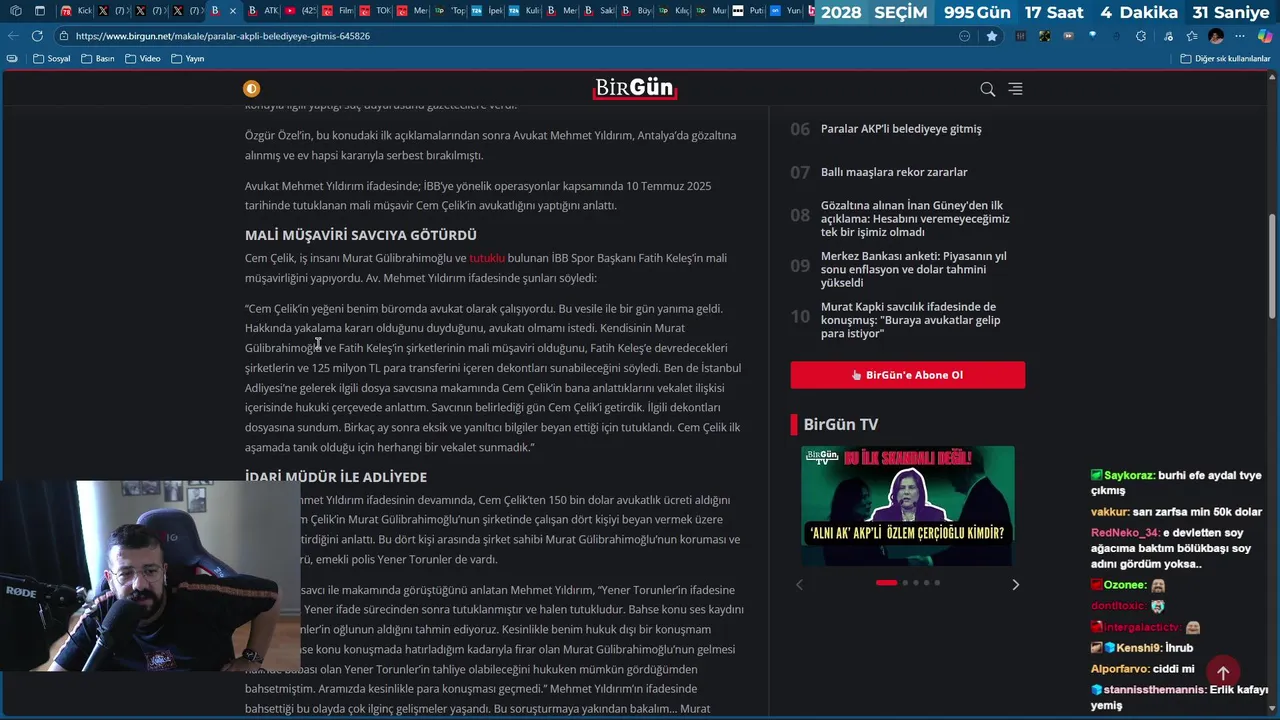Screen dimensions: 1280x720
Task: Toggle the vertical tabs icon
Action: click(x=40, y=11)
